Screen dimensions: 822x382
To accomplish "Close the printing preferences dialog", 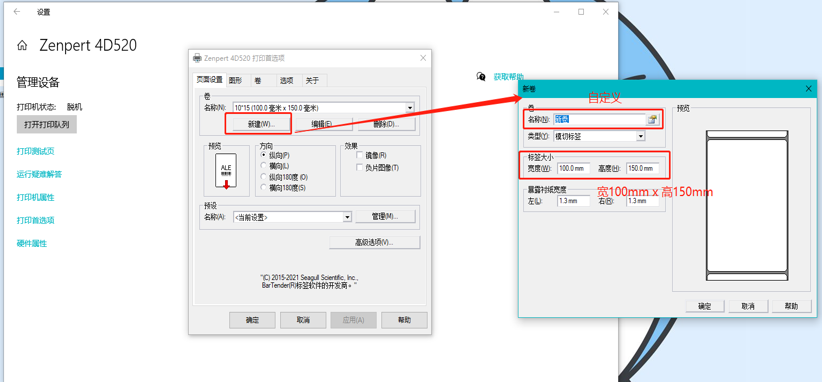I will tap(423, 58).
